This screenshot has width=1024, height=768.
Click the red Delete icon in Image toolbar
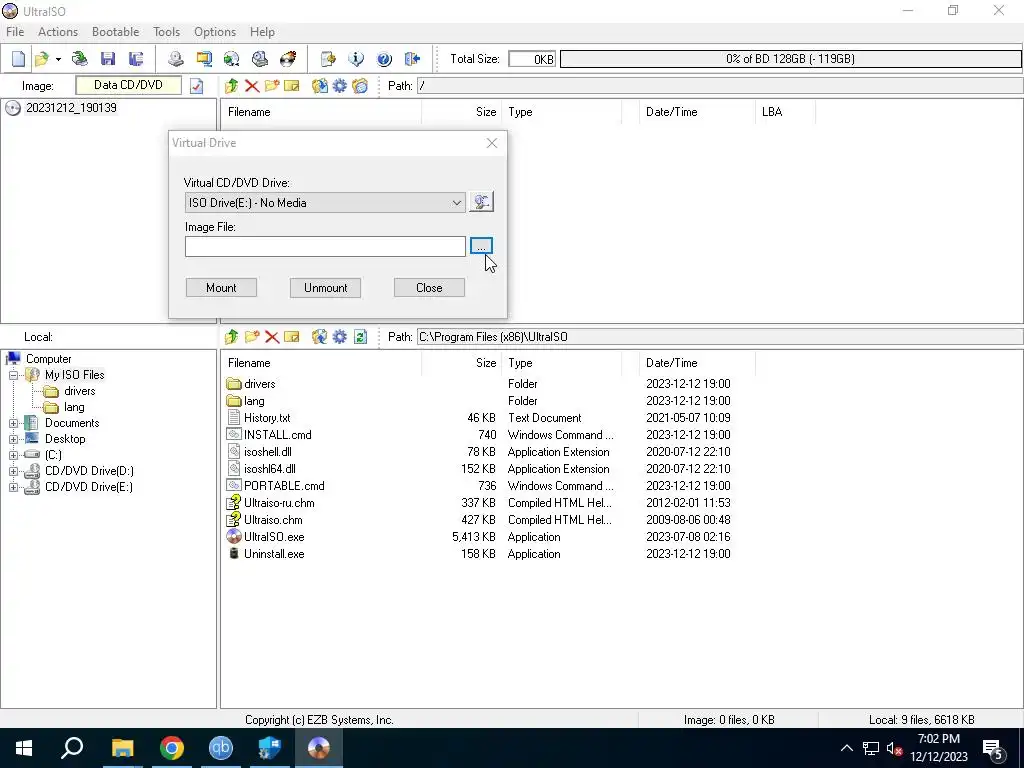(x=251, y=86)
